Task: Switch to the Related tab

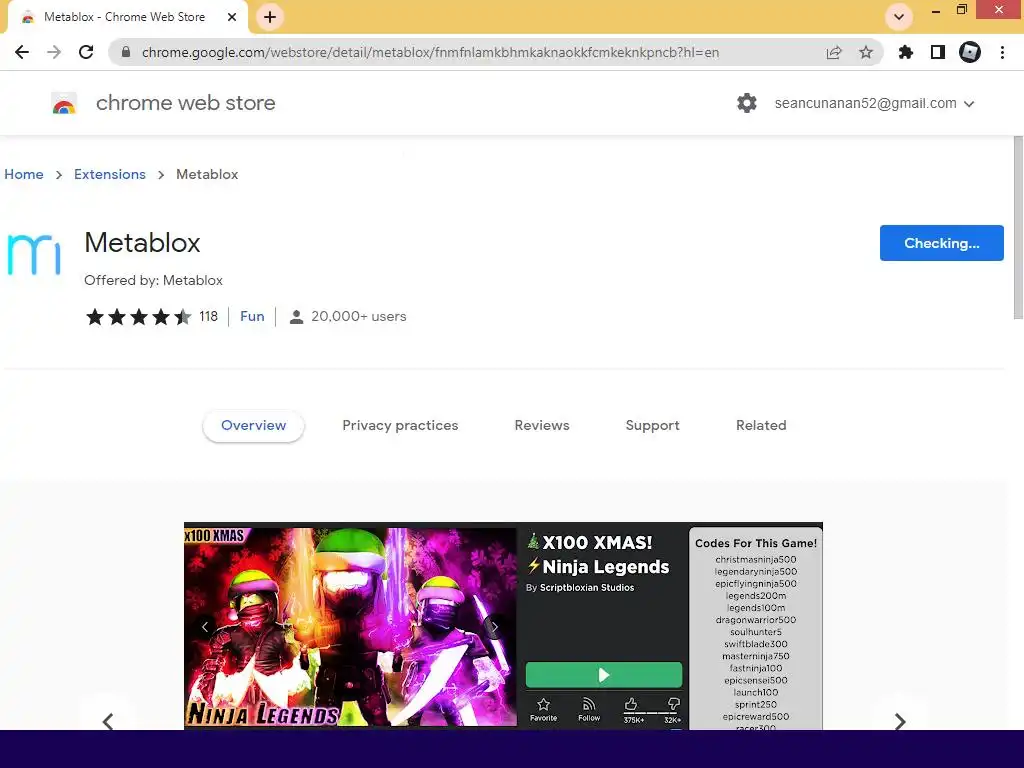Action: (x=761, y=425)
